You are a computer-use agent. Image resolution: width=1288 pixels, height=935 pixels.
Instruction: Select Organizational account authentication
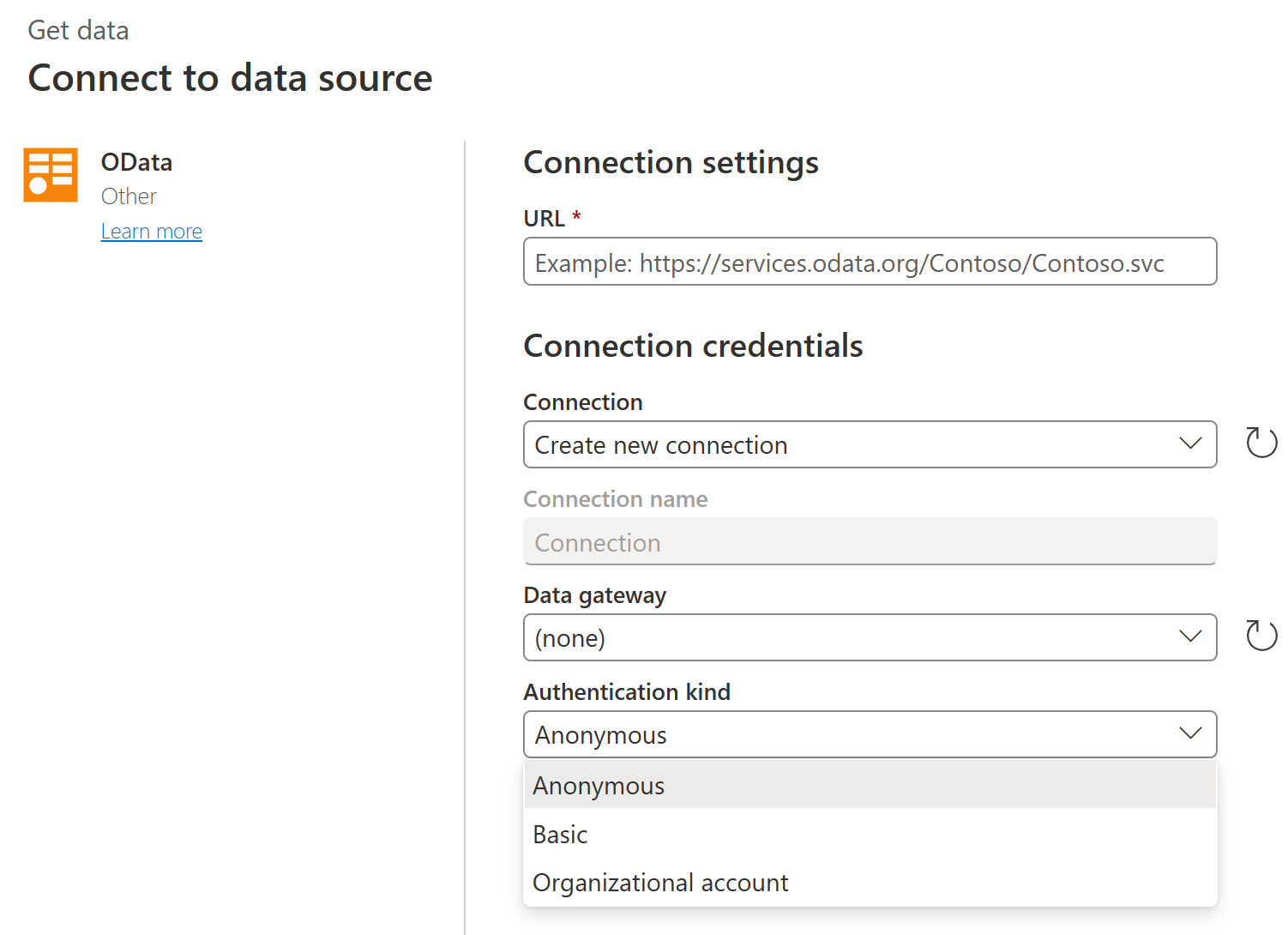coord(660,882)
